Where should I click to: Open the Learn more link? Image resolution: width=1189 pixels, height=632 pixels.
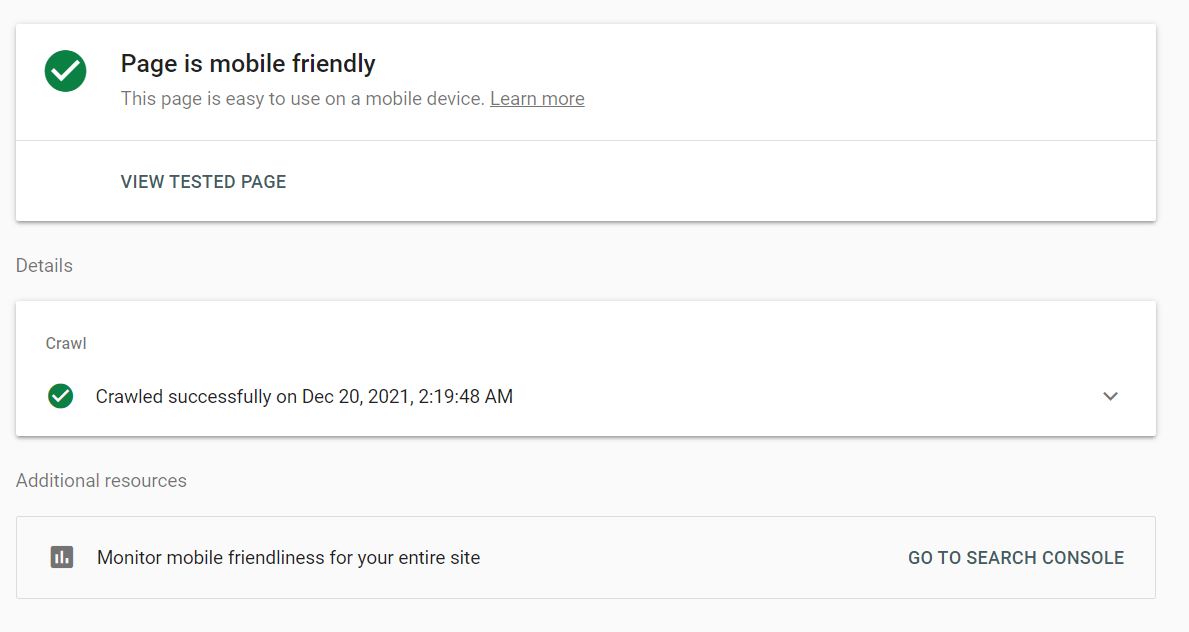[x=537, y=99]
